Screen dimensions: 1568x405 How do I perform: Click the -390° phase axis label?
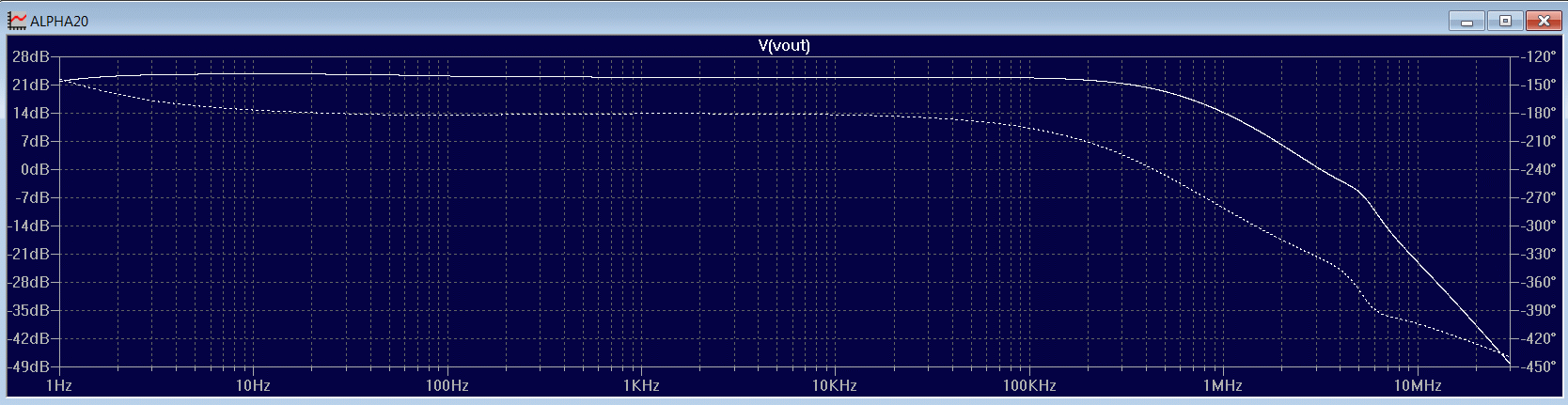tap(1539, 310)
